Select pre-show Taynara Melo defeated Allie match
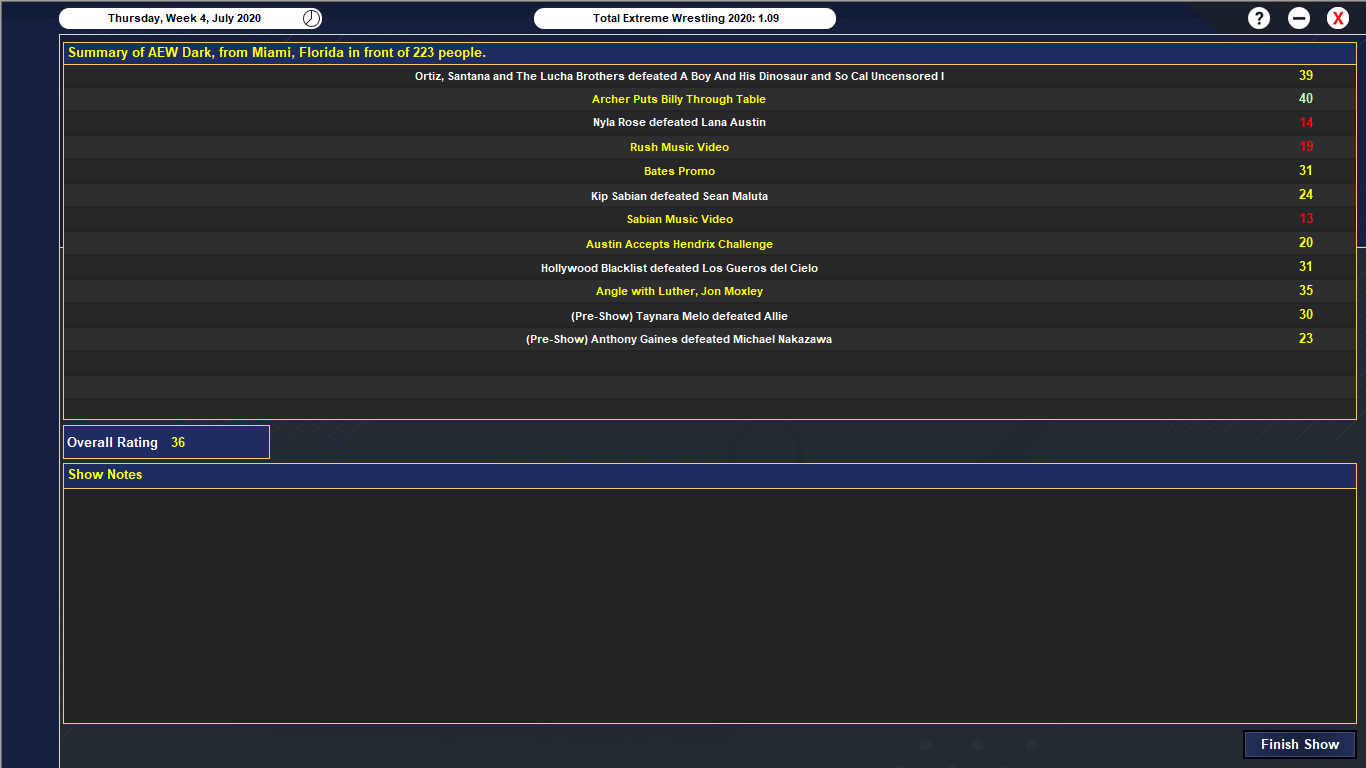 [x=678, y=316]
